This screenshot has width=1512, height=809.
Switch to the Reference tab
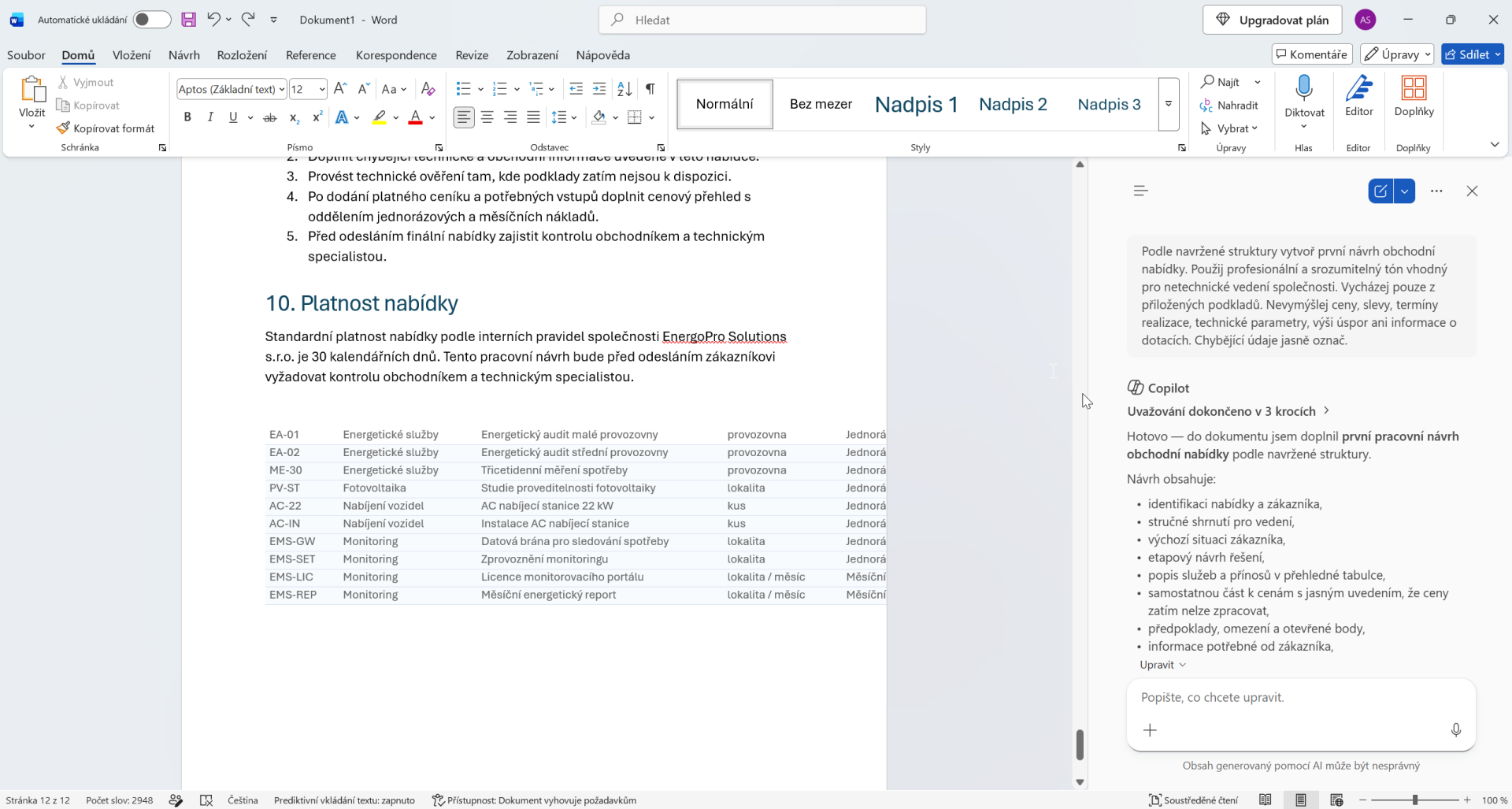click(x=310, y=55)
